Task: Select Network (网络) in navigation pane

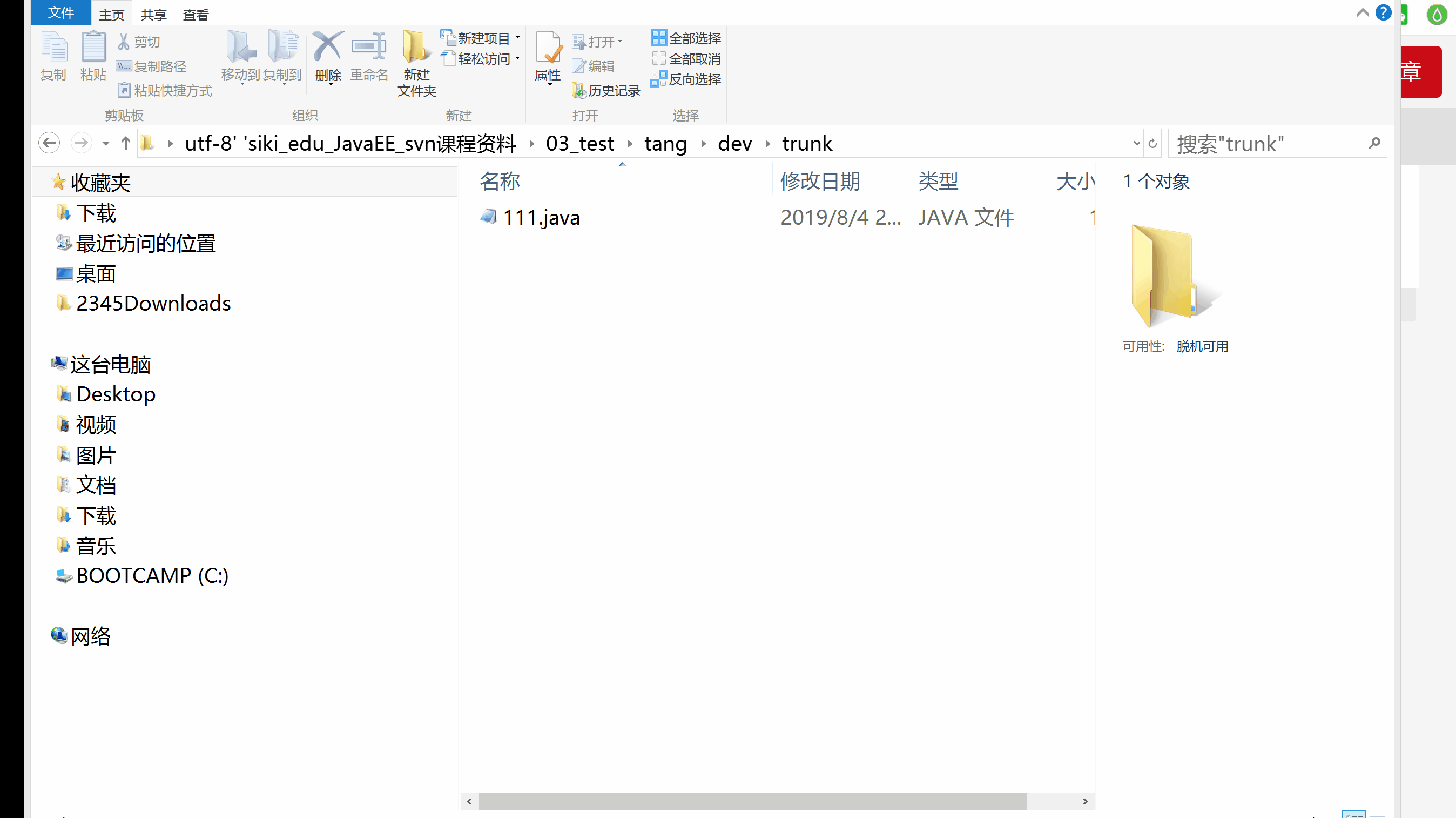Action: (90, 636)
